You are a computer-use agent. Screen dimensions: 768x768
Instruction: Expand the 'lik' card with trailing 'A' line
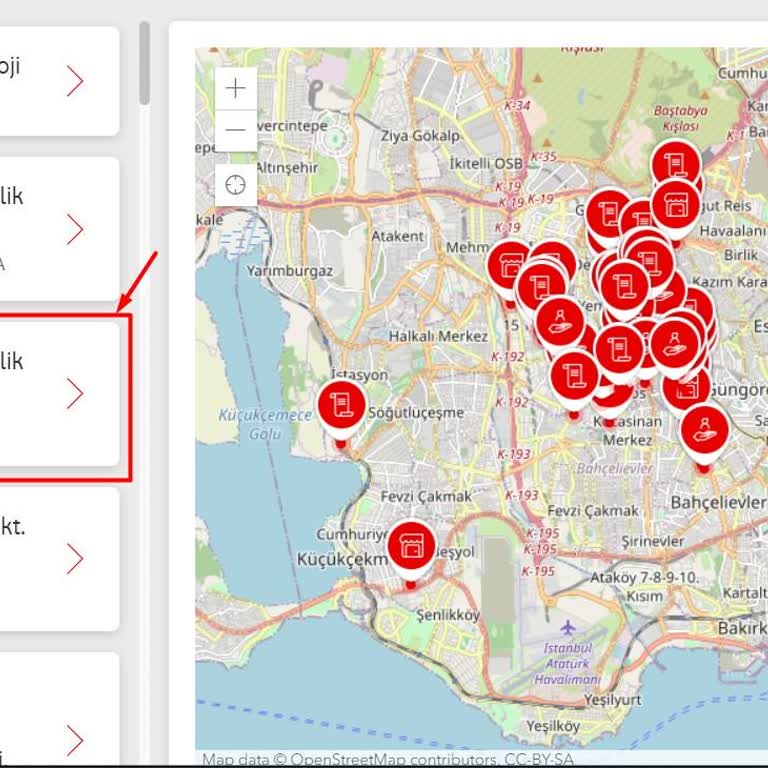(75, 229)
